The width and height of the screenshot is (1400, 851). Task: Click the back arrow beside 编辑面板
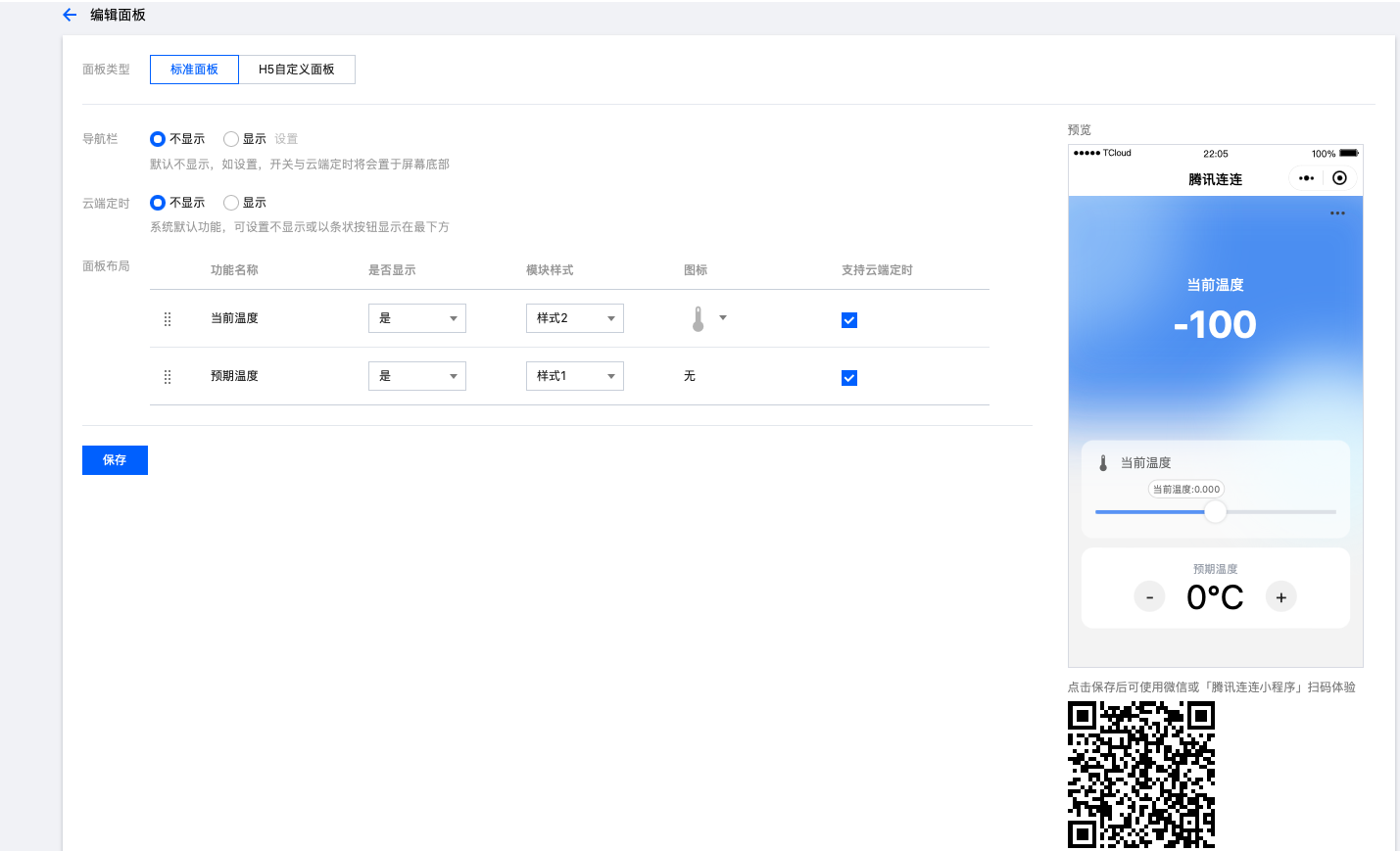point(70,15)
